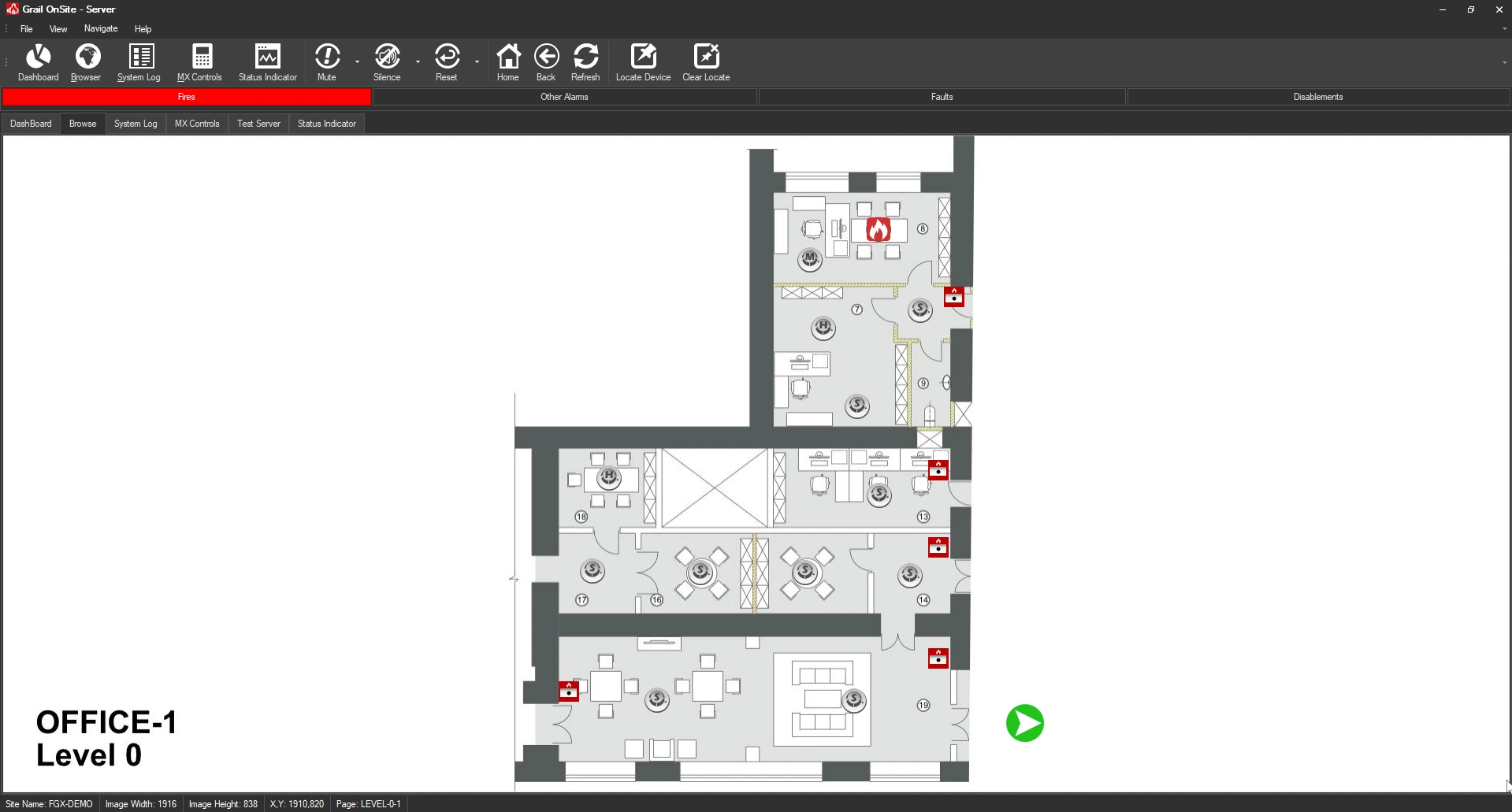1512x812 pixels.
Task: Switch to the Test Server tab
Action: point(258,124)
